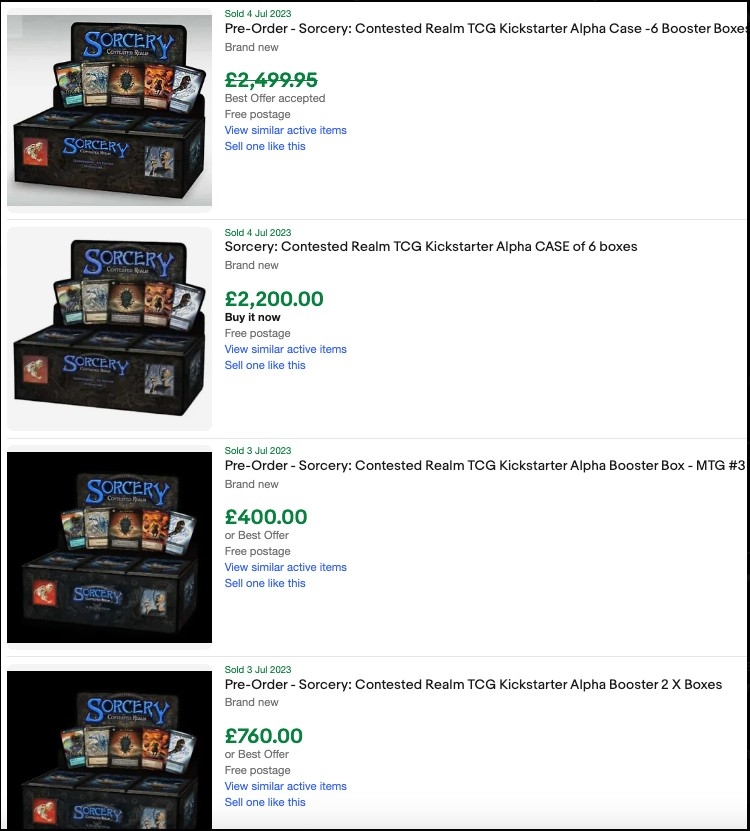Click Sell one like this under the £2,200.00 listing
750x831 pixels.
point(265,365)
